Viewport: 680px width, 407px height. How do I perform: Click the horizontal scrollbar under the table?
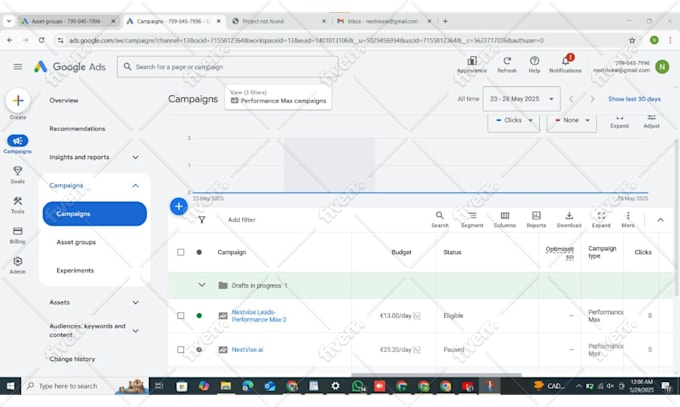click(x=436, y=374)
